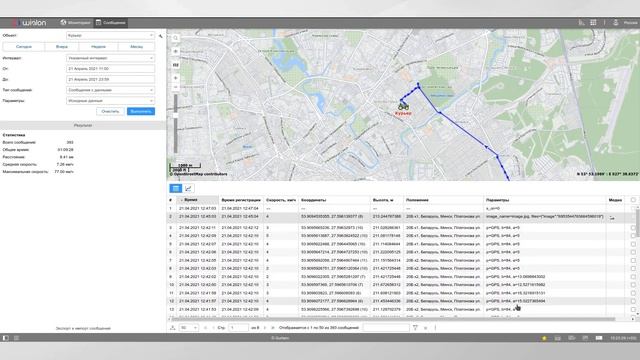Click the user profile icon in top bar
Image resolution: width=640 pixels, height=360 pixels.
616,22
